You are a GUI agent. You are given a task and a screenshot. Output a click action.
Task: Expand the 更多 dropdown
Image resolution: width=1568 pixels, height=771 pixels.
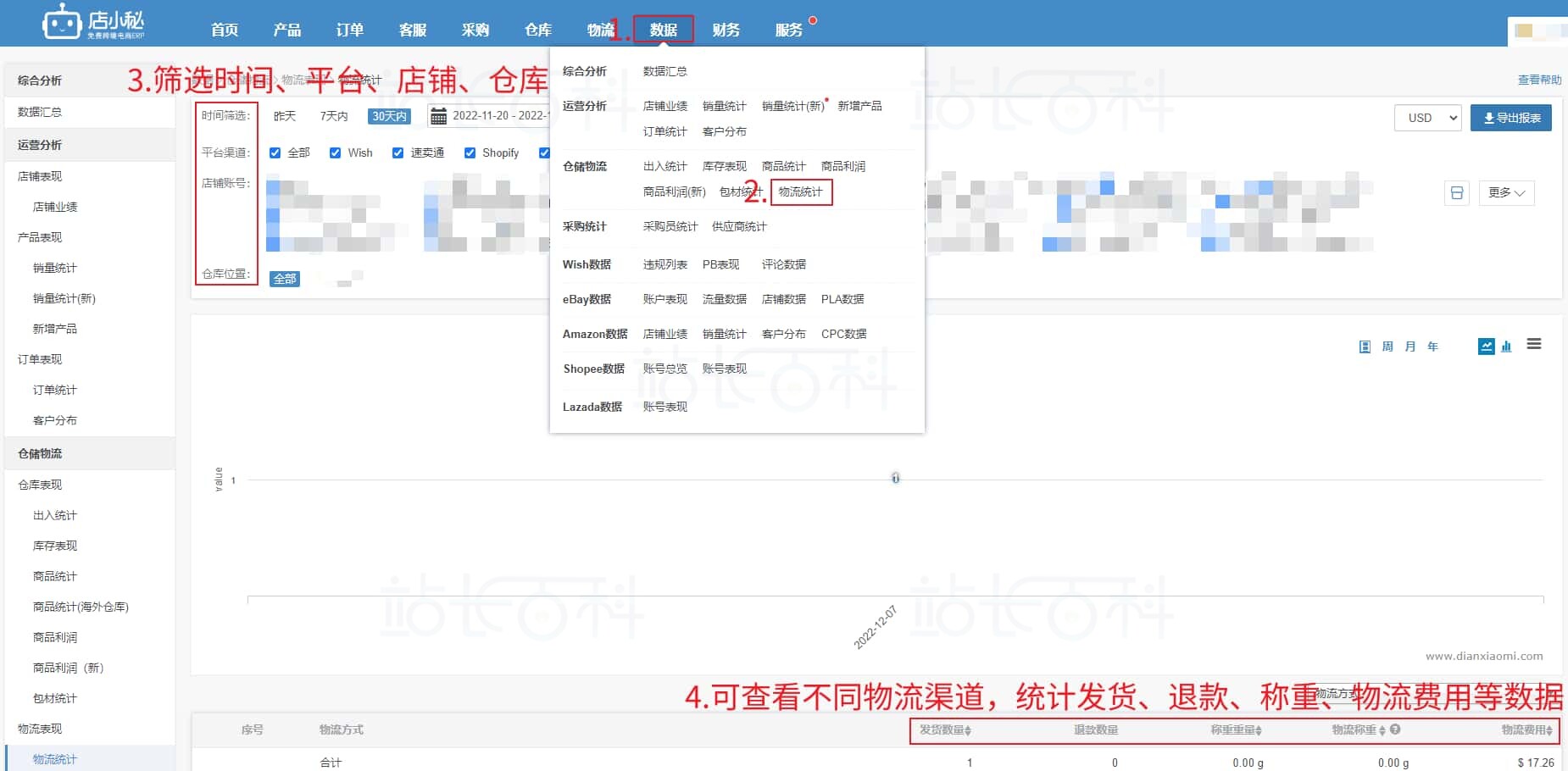coord(1506,193)
